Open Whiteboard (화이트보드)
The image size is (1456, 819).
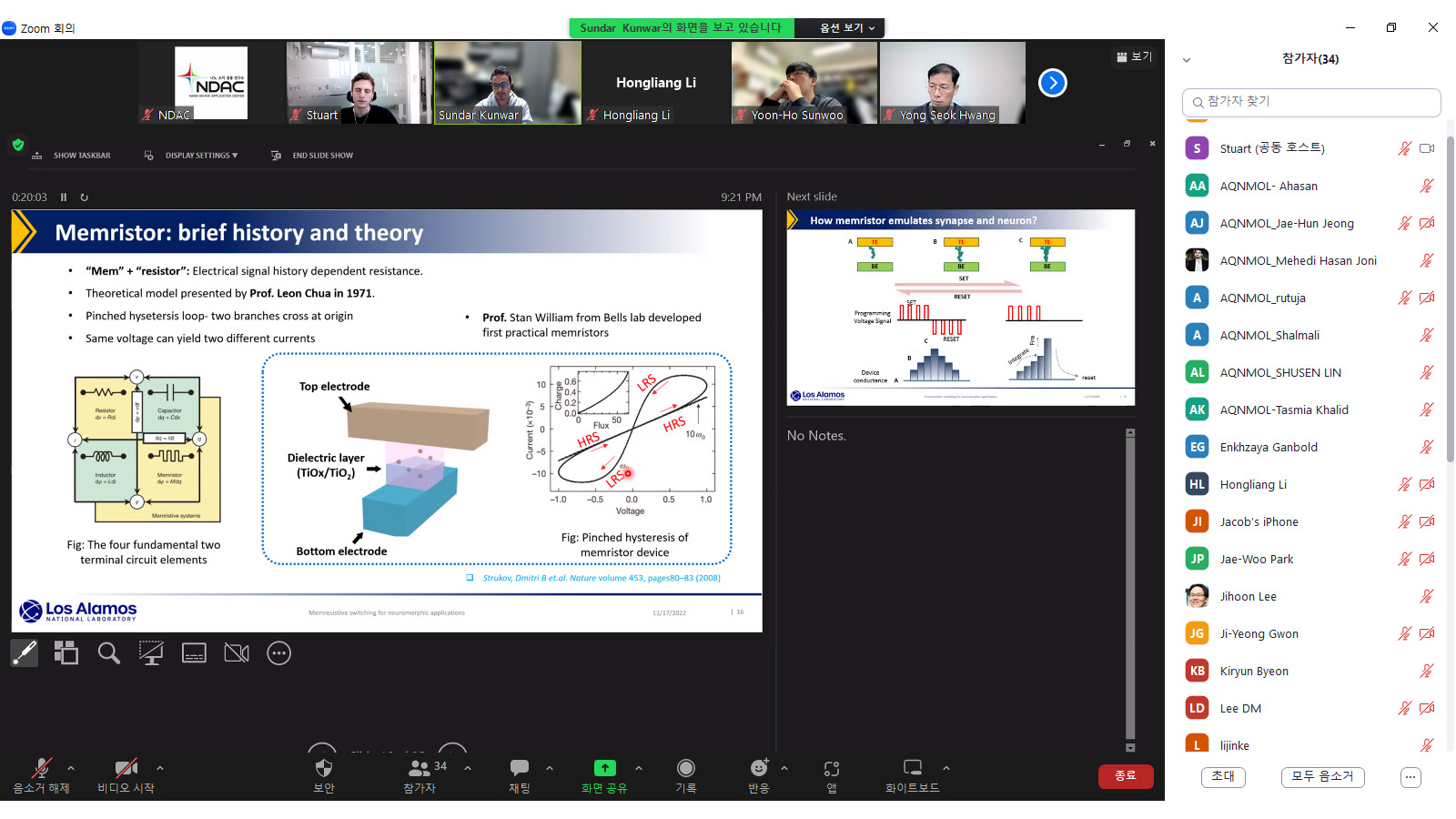click(912, 775)
